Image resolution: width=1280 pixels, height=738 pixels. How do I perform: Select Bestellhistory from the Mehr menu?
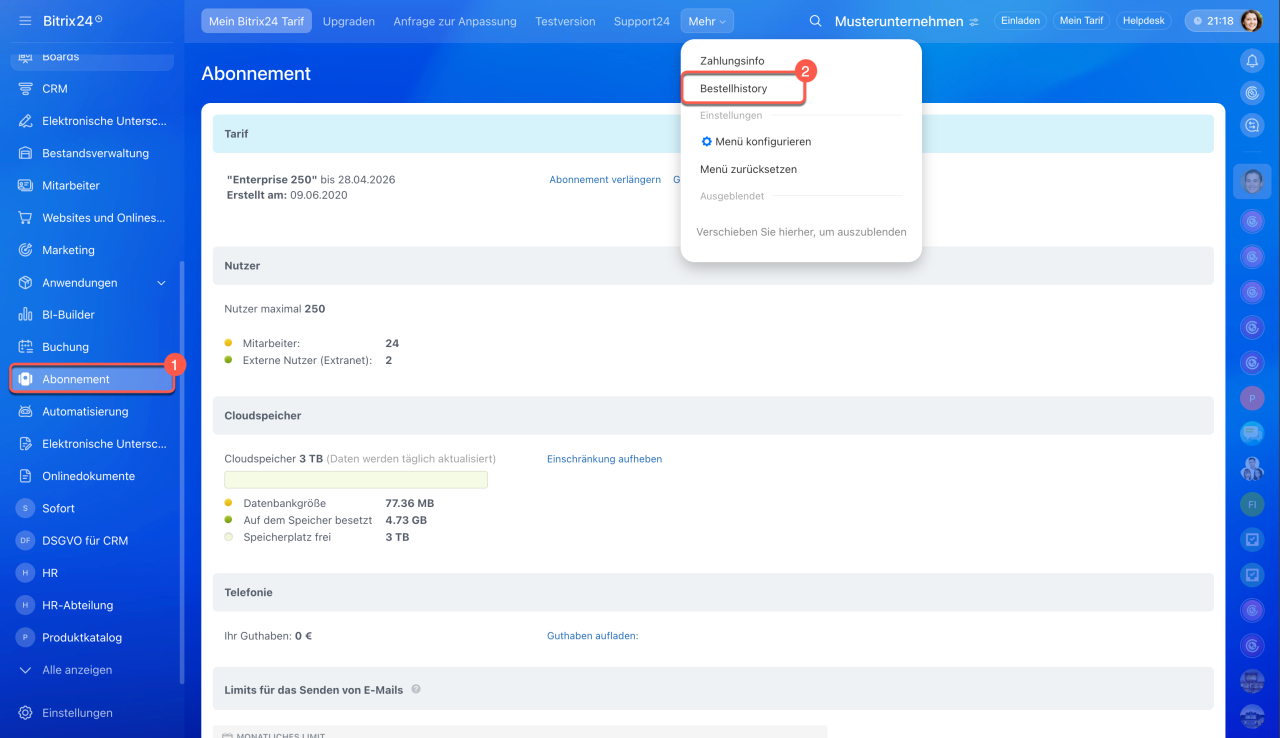click(x=734, y=89)
